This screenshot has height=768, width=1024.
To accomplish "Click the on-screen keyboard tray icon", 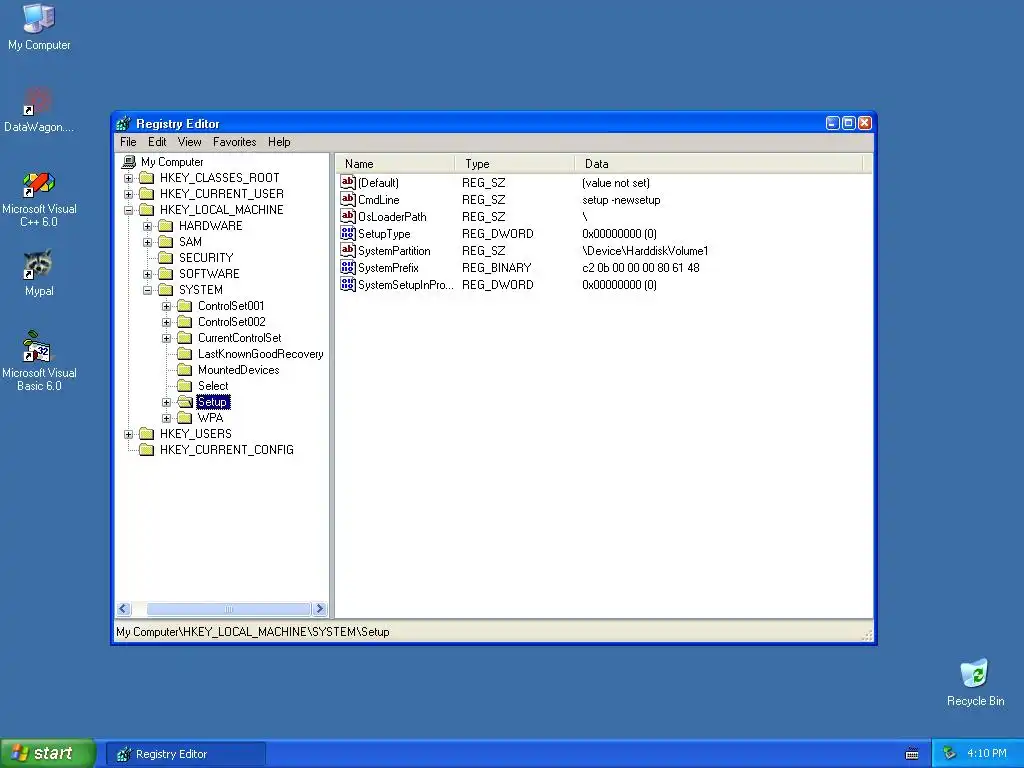I will (912, 754).
